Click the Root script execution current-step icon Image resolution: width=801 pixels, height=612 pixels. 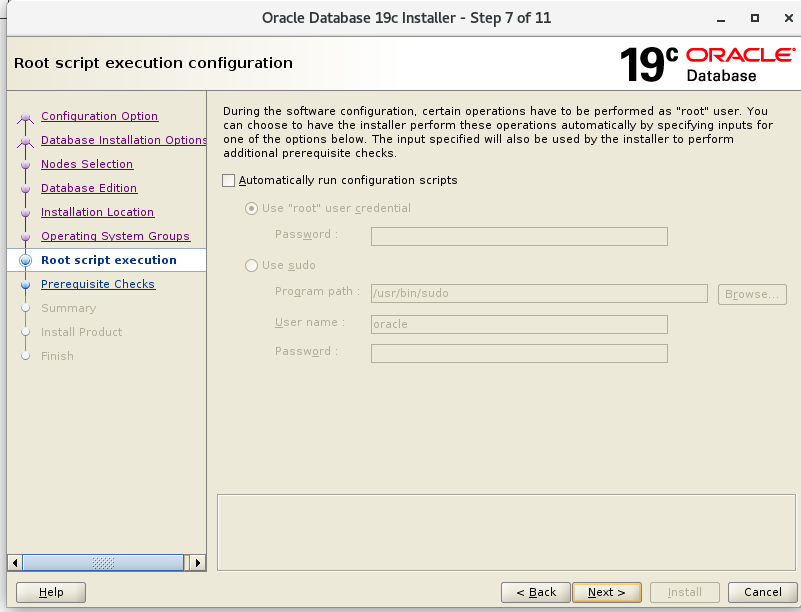tap(26, 261)
